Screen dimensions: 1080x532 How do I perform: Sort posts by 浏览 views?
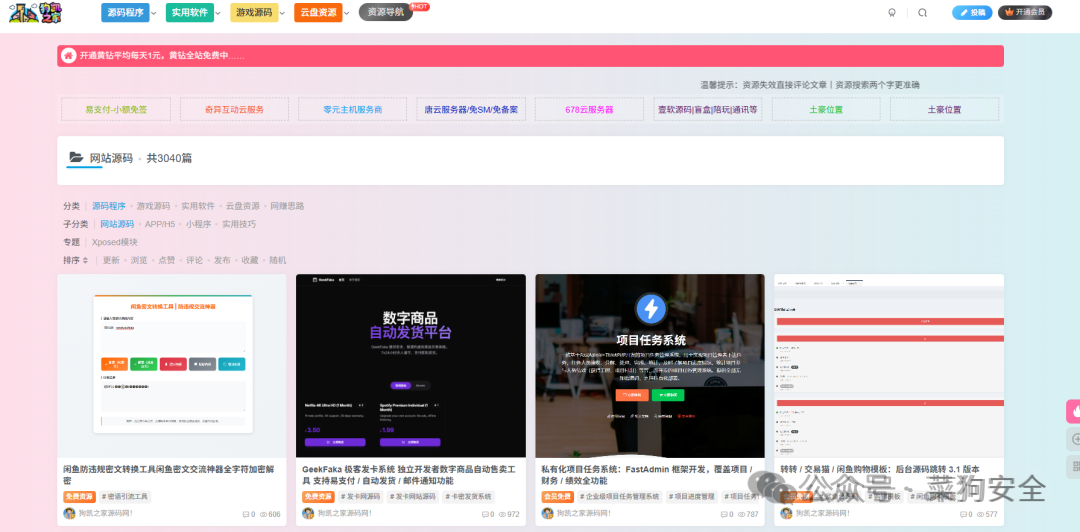(x=139, y=260)
